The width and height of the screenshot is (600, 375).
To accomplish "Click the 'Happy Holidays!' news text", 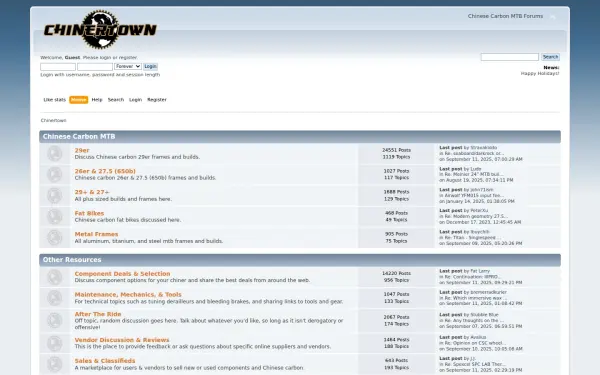I will point(540,73).
